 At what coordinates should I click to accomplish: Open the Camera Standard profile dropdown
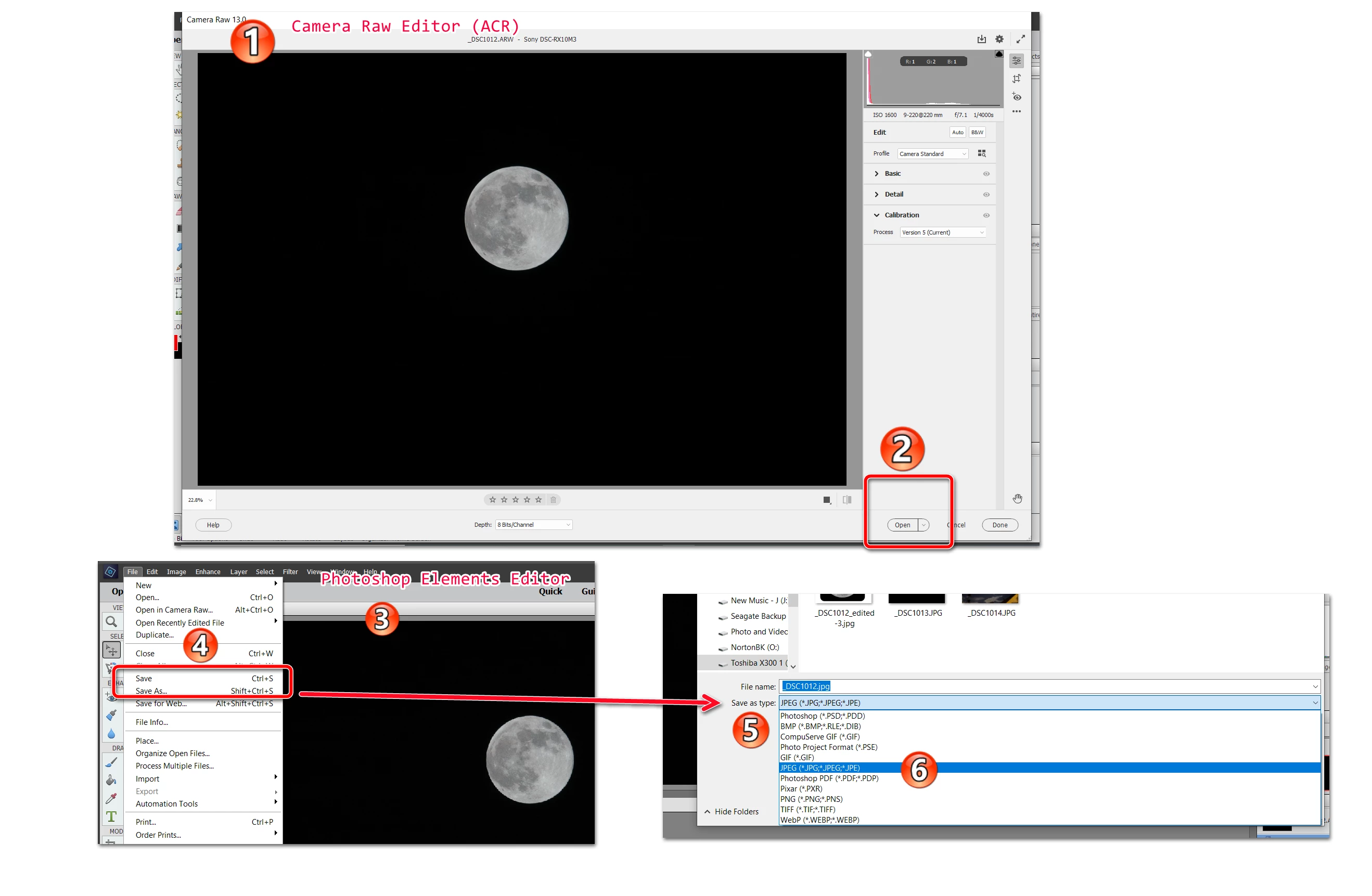[x=932, y=154]
